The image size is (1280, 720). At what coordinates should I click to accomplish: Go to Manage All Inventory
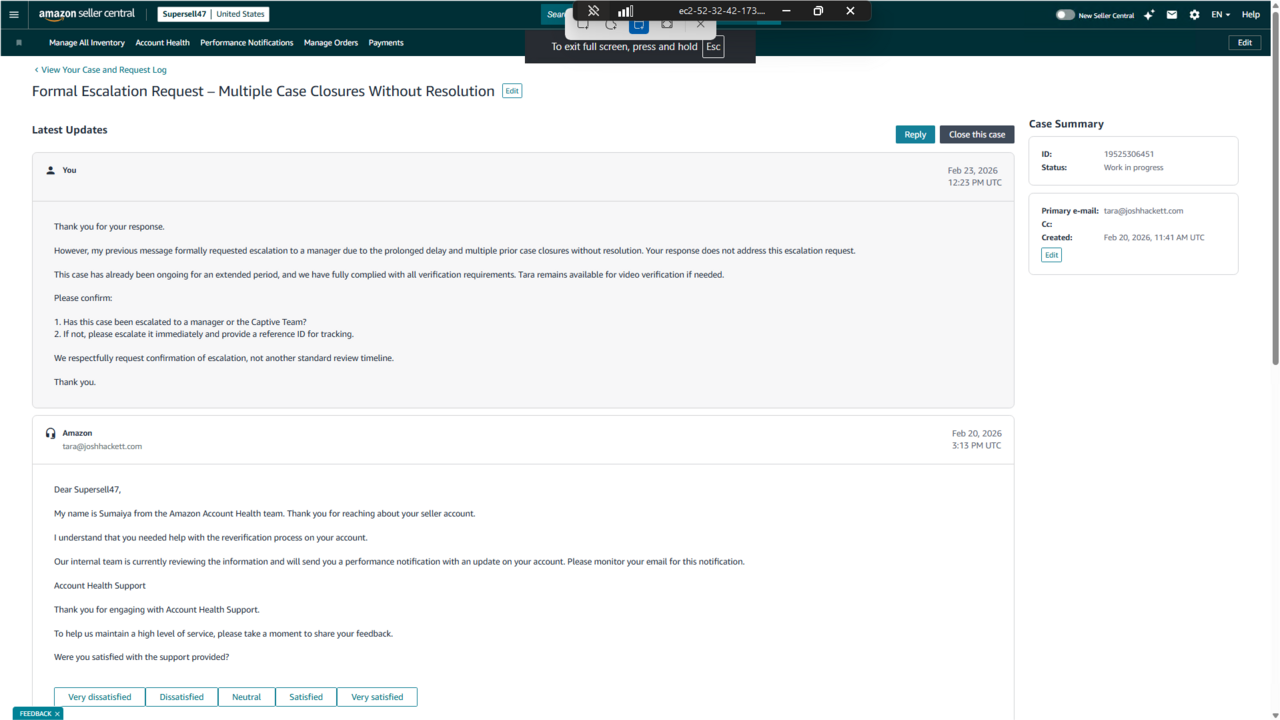click(x=87, y=43)
